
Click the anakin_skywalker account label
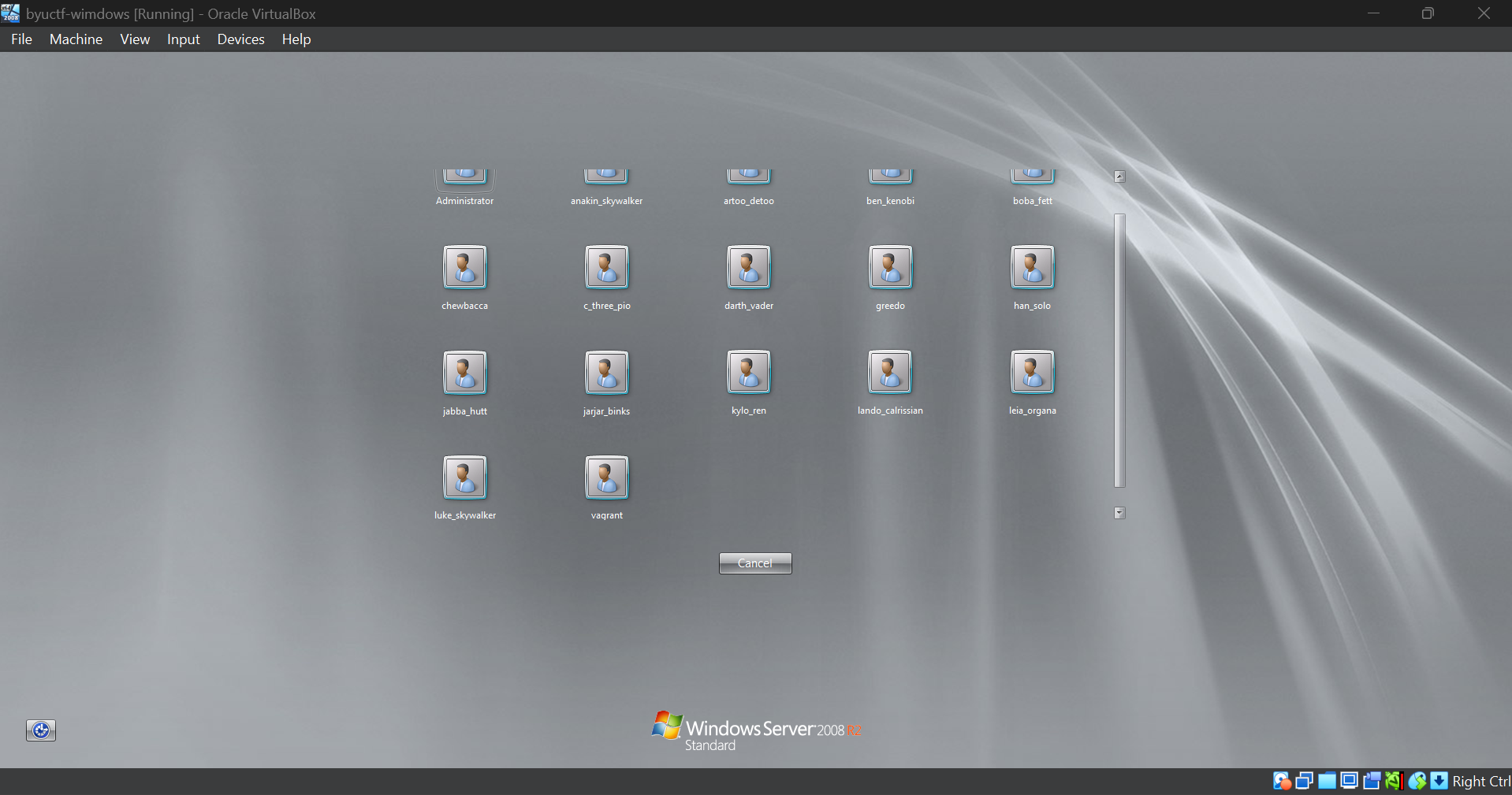(607, 201)
